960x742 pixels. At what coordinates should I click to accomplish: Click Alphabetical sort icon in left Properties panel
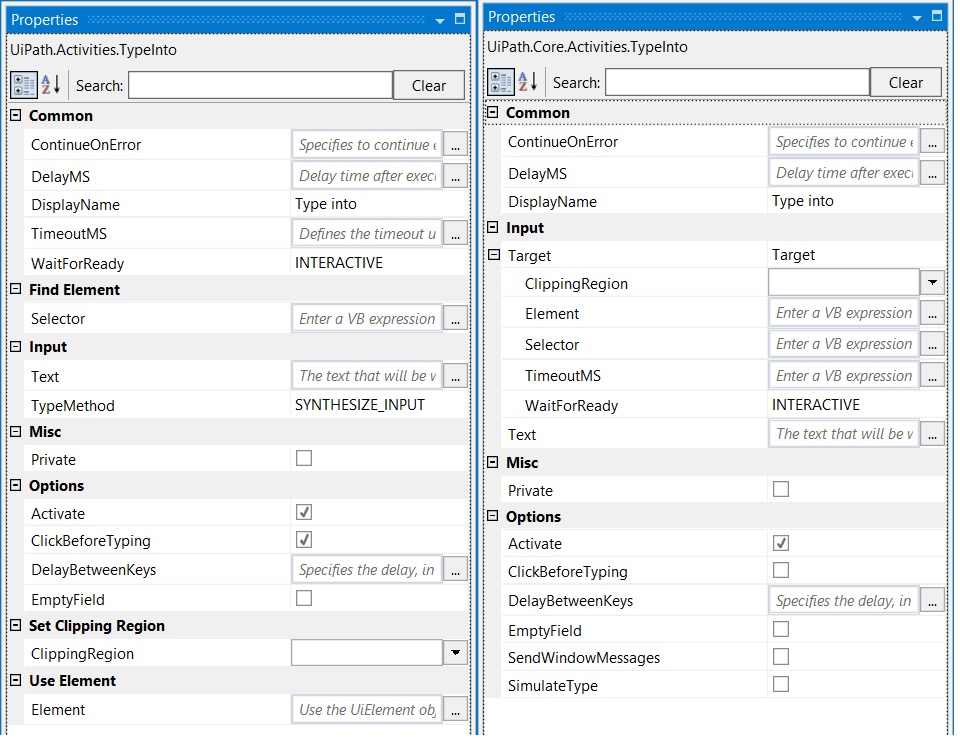(x=51, y=84)
